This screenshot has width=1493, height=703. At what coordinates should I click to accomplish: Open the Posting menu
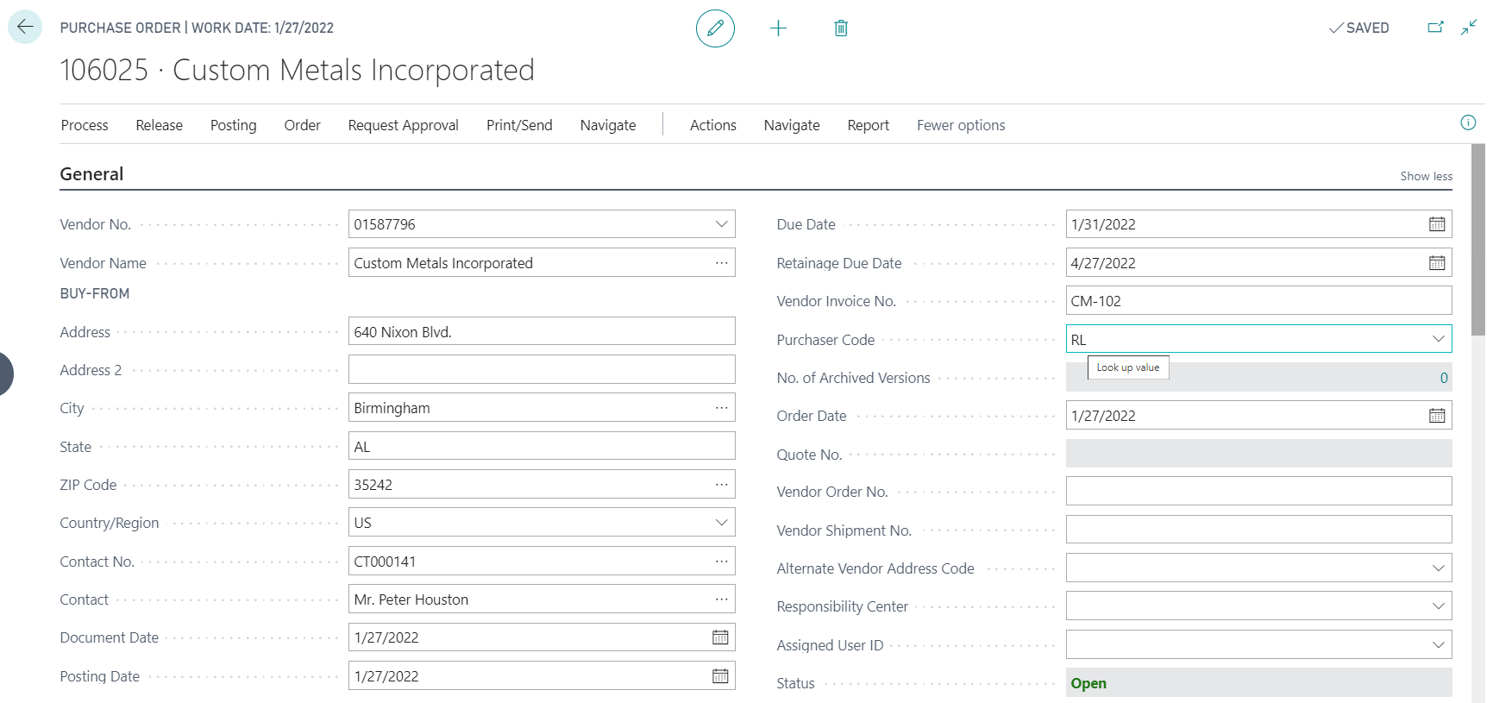[x=233, y=125]
